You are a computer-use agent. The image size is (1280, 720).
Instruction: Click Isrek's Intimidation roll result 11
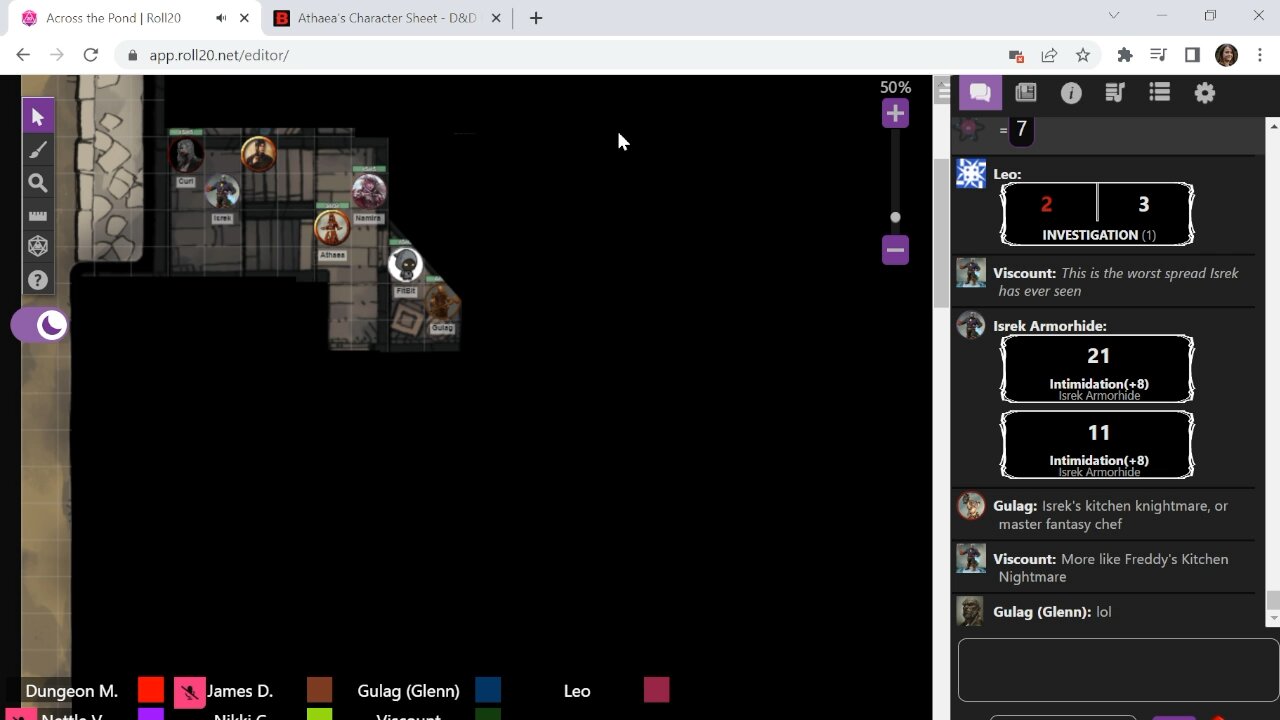pos(1098,433)
